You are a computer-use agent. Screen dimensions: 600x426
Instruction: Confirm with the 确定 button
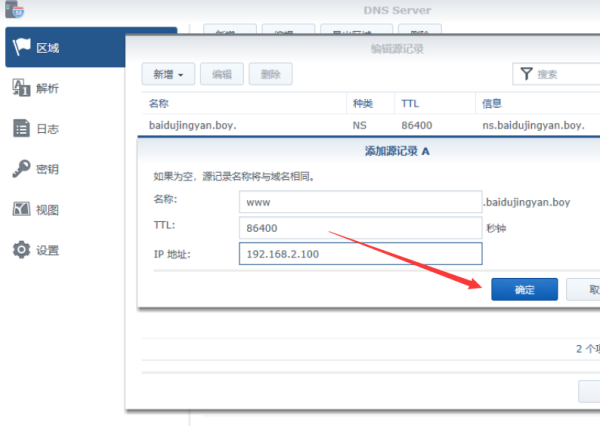(x=524, y=289)
